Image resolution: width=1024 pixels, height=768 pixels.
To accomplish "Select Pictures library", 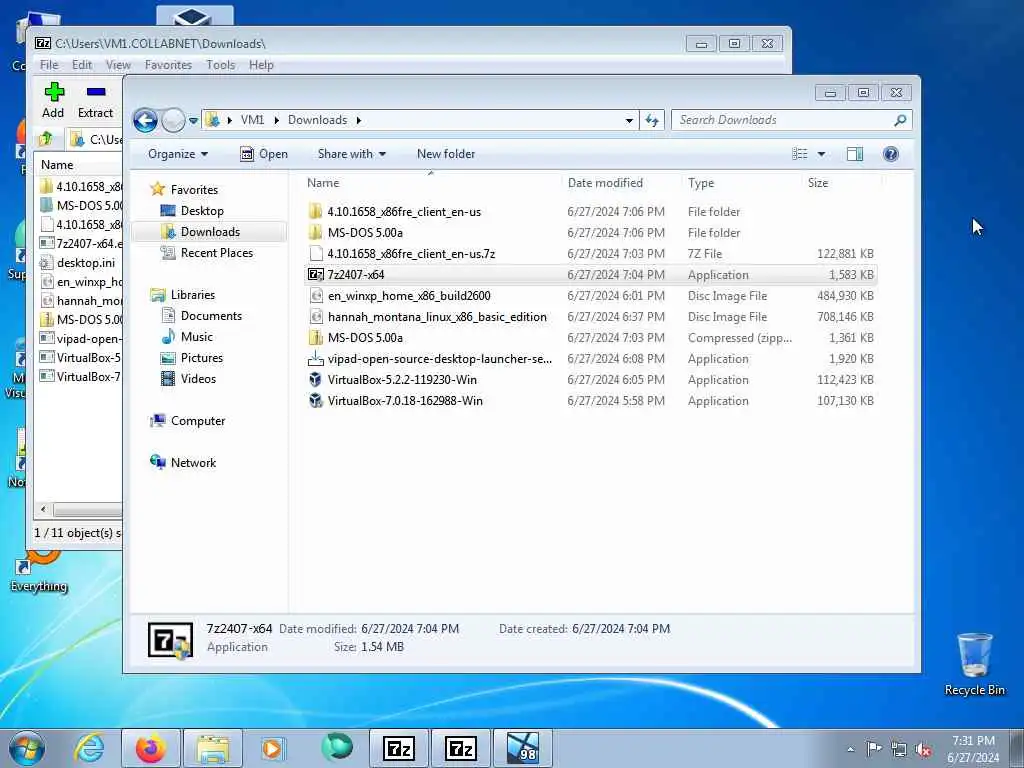I will tap(202, 358).
